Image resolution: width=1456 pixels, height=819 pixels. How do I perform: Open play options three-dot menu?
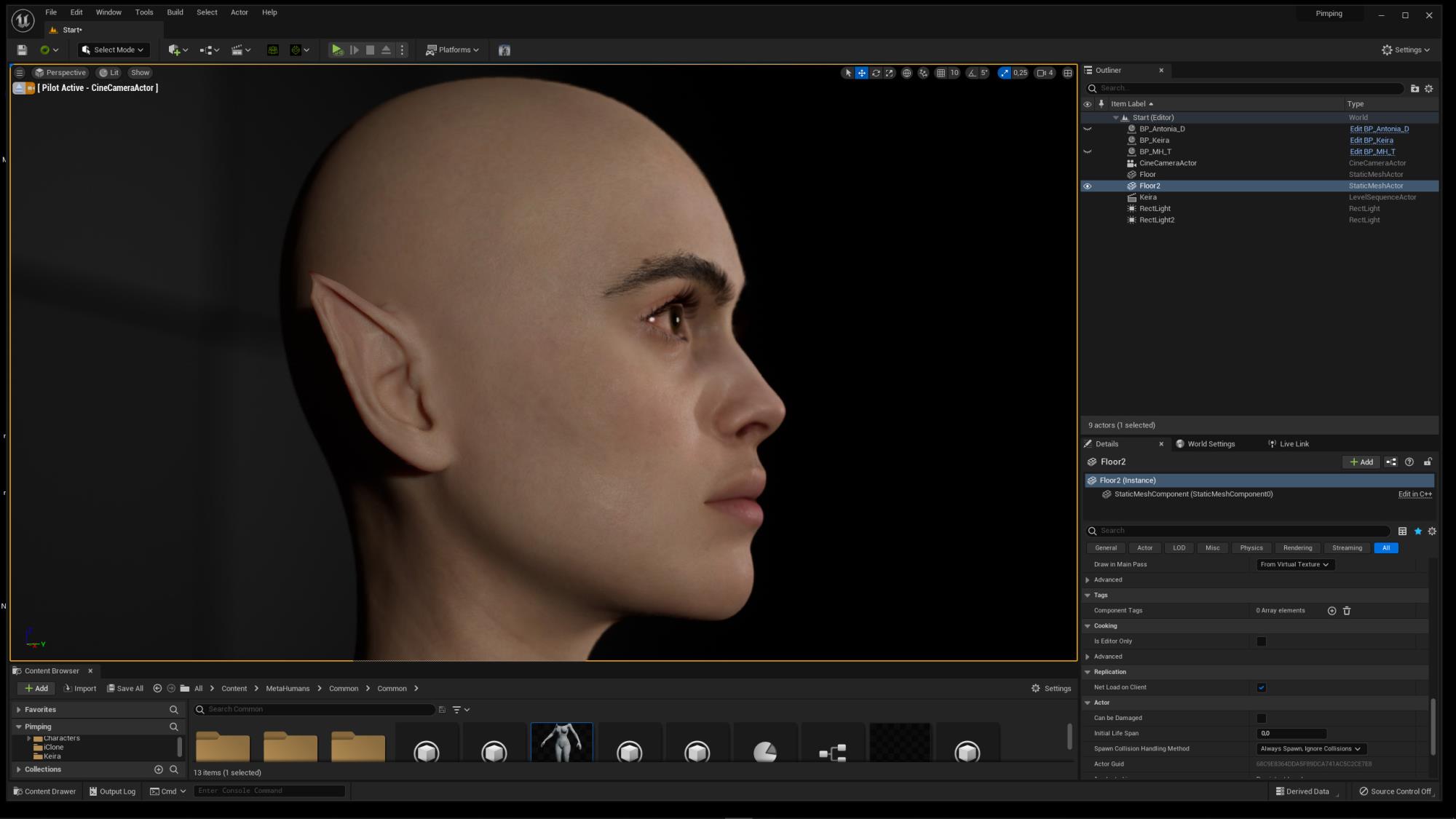click(x=402, y=50)
